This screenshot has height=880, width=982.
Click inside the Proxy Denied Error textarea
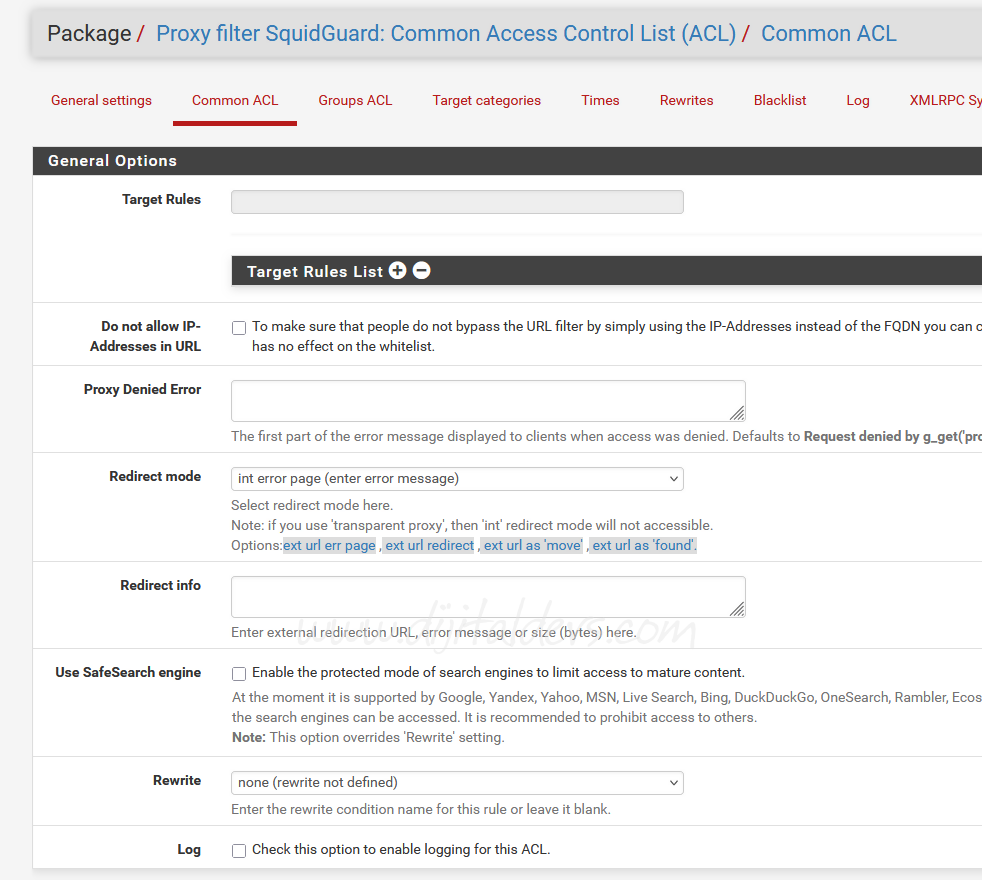pos(488,401)
